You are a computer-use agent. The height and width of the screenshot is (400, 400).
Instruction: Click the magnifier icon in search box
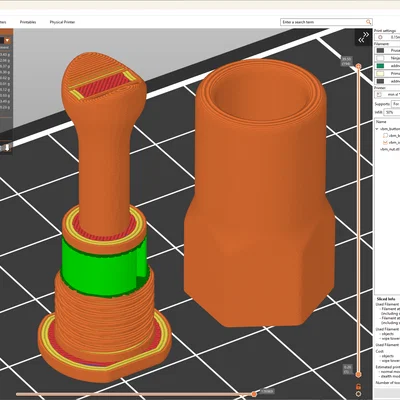pos(368,22)
